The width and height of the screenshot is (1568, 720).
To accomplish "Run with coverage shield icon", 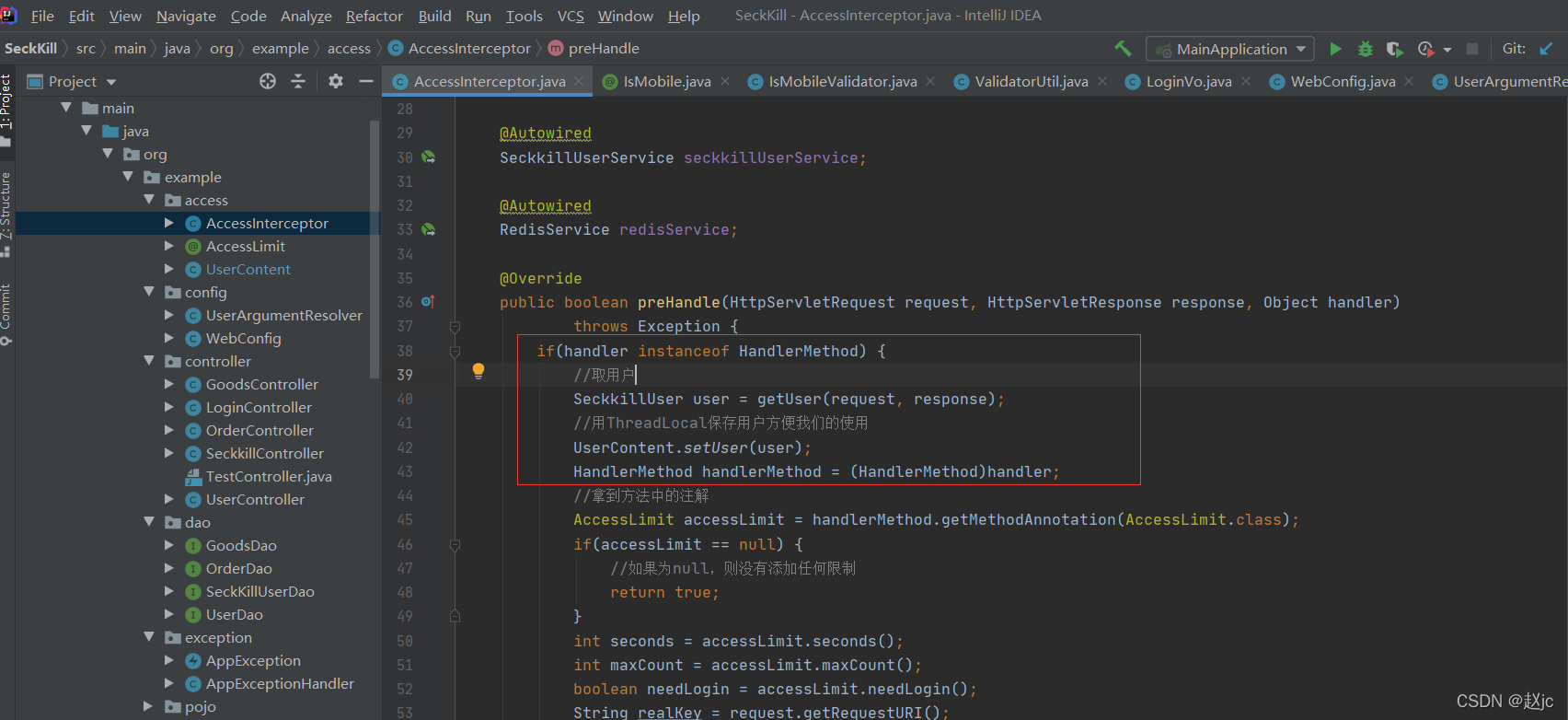I will point(1395,49).
